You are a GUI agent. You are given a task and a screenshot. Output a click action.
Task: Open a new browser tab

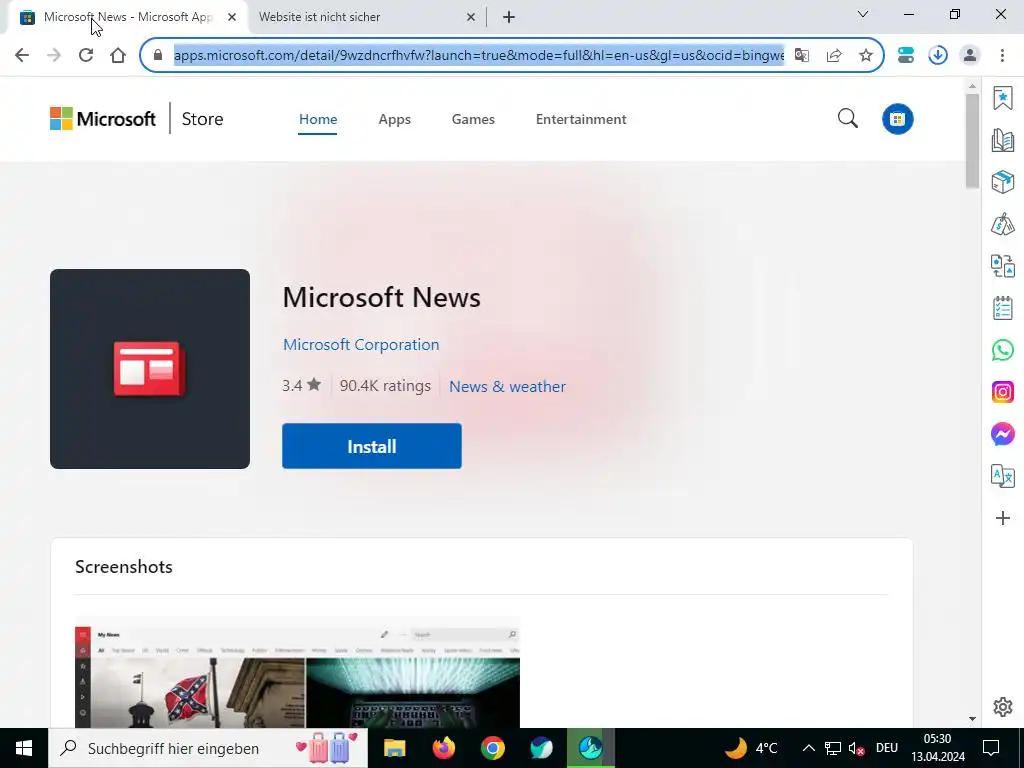509,17
